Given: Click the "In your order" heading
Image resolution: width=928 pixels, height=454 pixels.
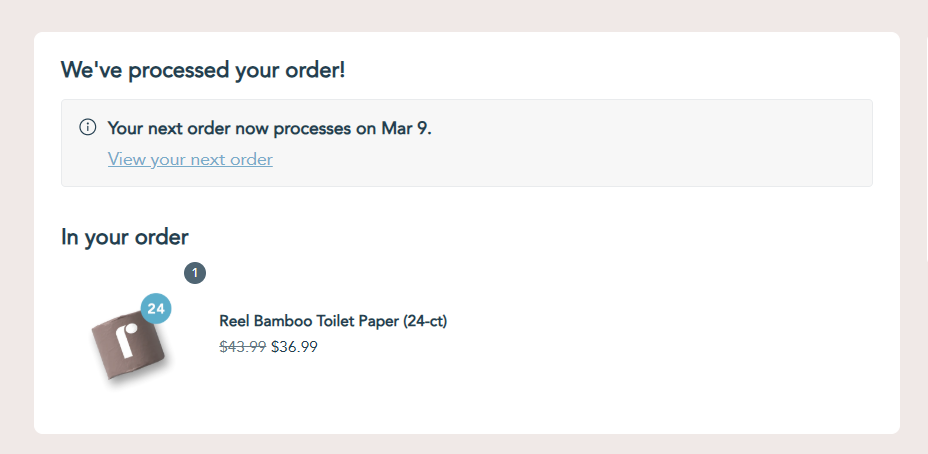Looking at the screenshot, I should coord(125,237).
